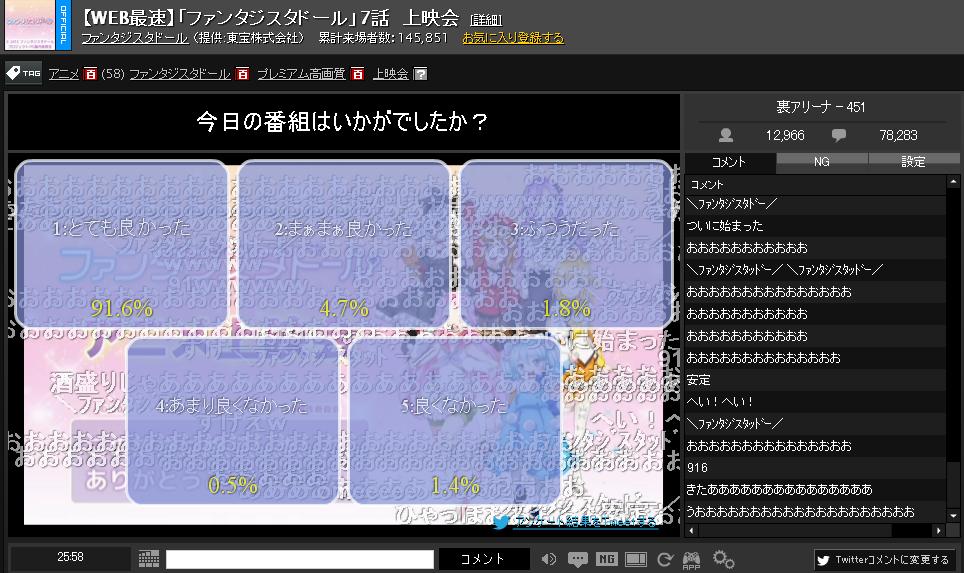Image resolution: width=964 pixels, height=573 pixels.
Task: Select comment 916
Action: (x=815, y=468)
